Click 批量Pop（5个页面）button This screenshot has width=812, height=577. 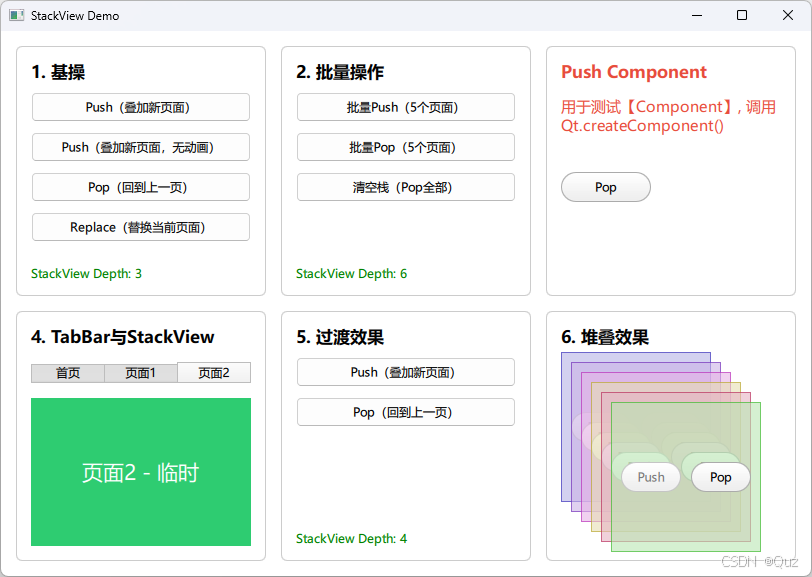(405, 147)
